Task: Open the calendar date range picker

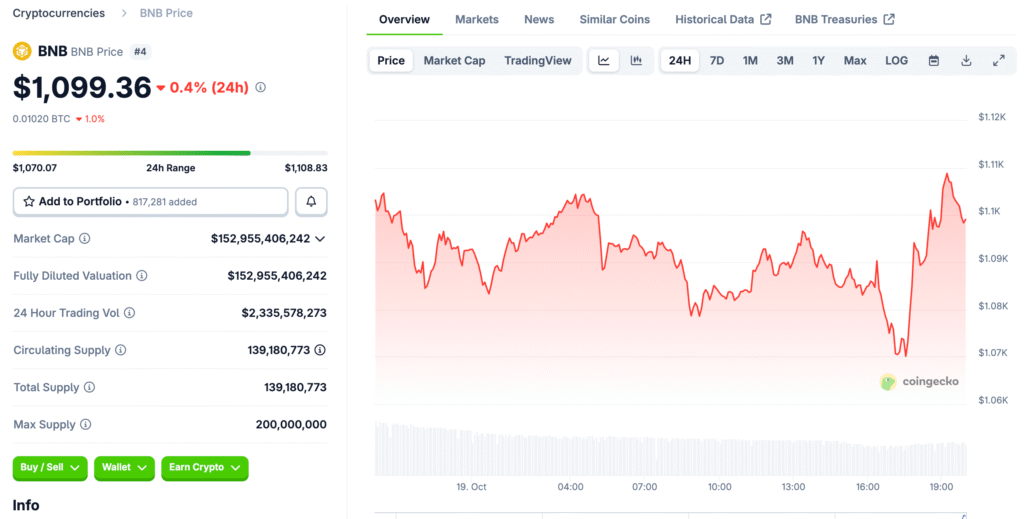Action: (x=933, y=61)
